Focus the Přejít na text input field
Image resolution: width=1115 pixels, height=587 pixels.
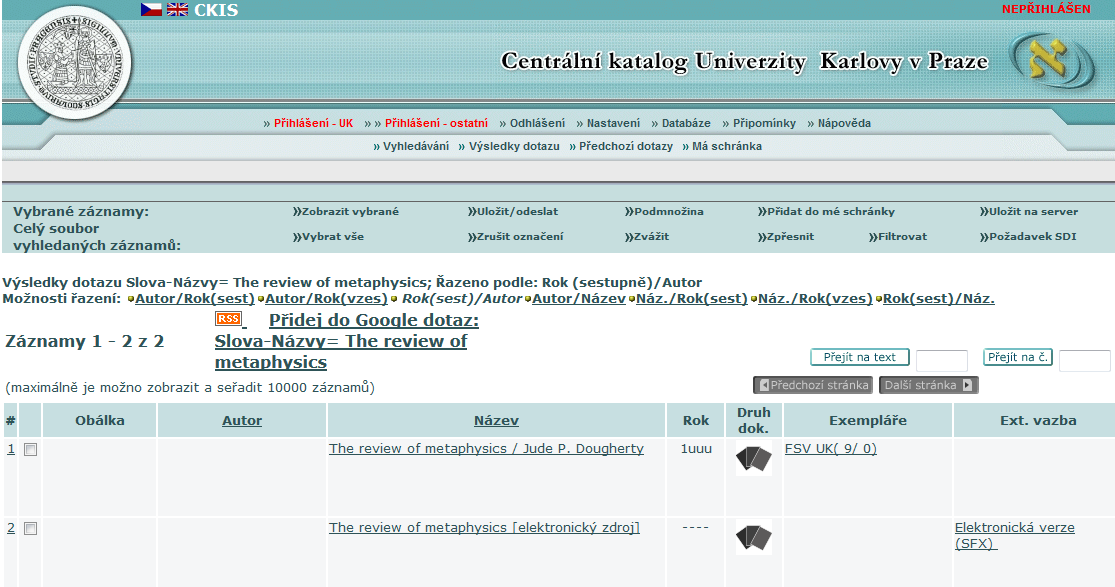click(x=942, y=361)
